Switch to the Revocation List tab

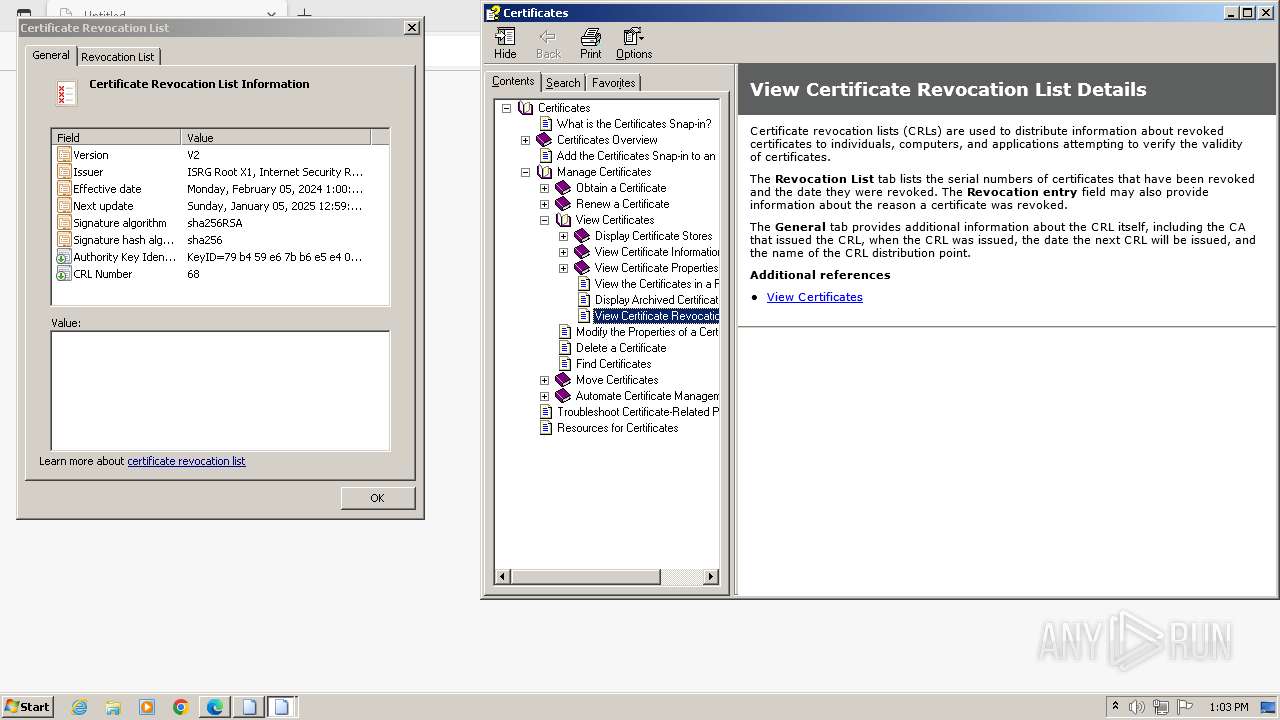point(118,57)
